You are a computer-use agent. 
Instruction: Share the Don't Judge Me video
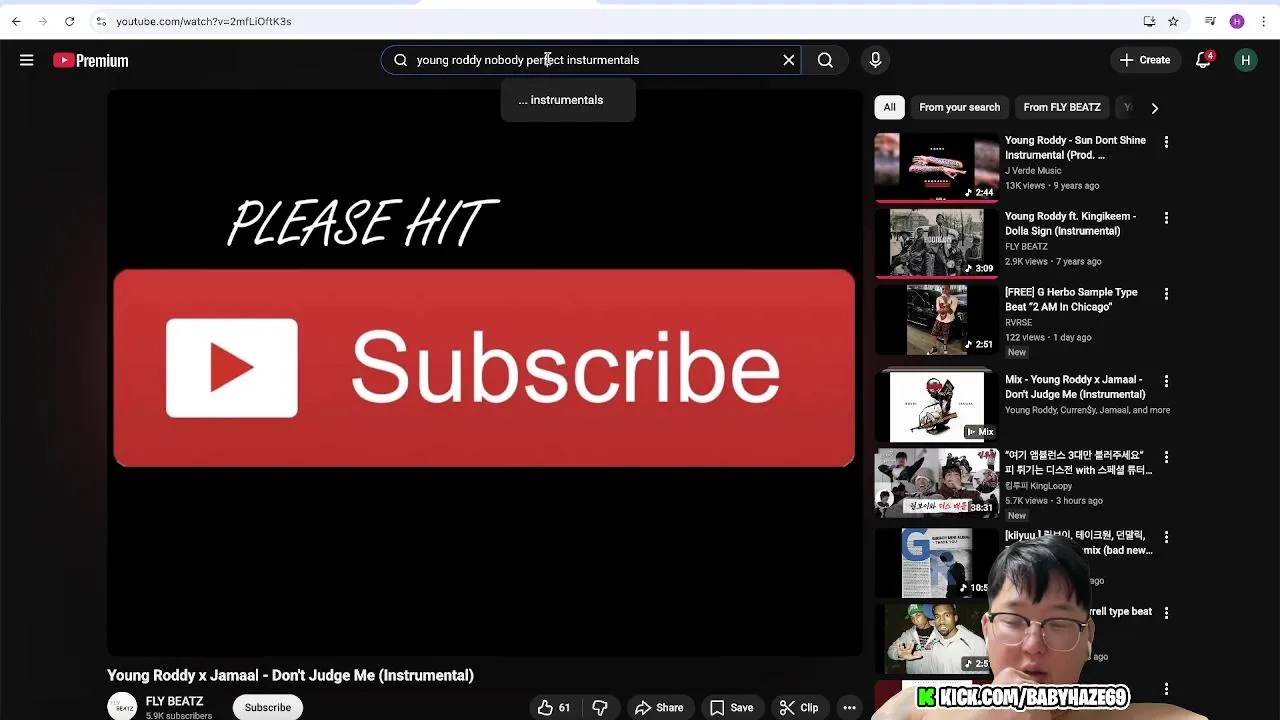[x=659, y=707]
